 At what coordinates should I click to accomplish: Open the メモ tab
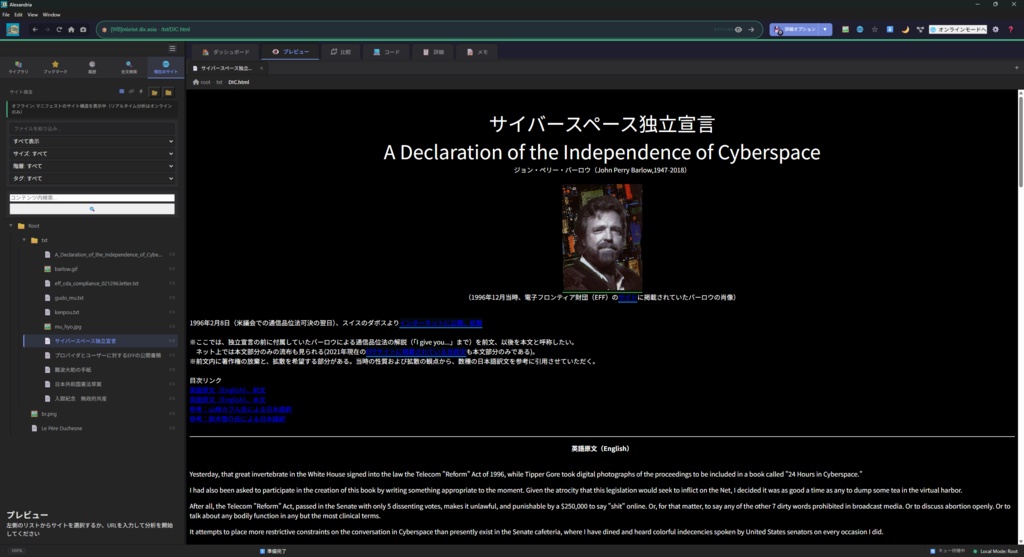477,52
